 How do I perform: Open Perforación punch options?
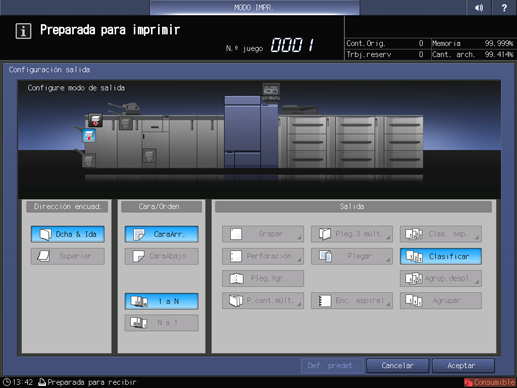pos(263,256)
